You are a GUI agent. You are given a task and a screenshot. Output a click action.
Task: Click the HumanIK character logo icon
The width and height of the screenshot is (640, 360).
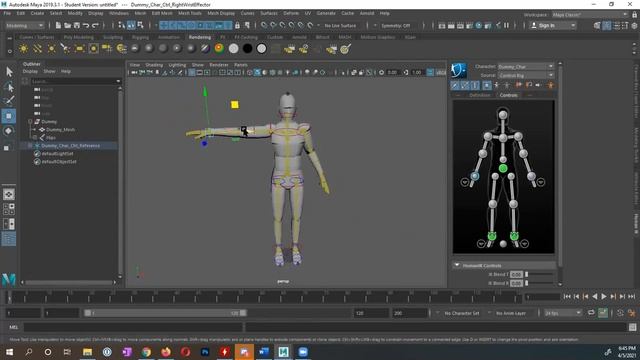(458, 70)
